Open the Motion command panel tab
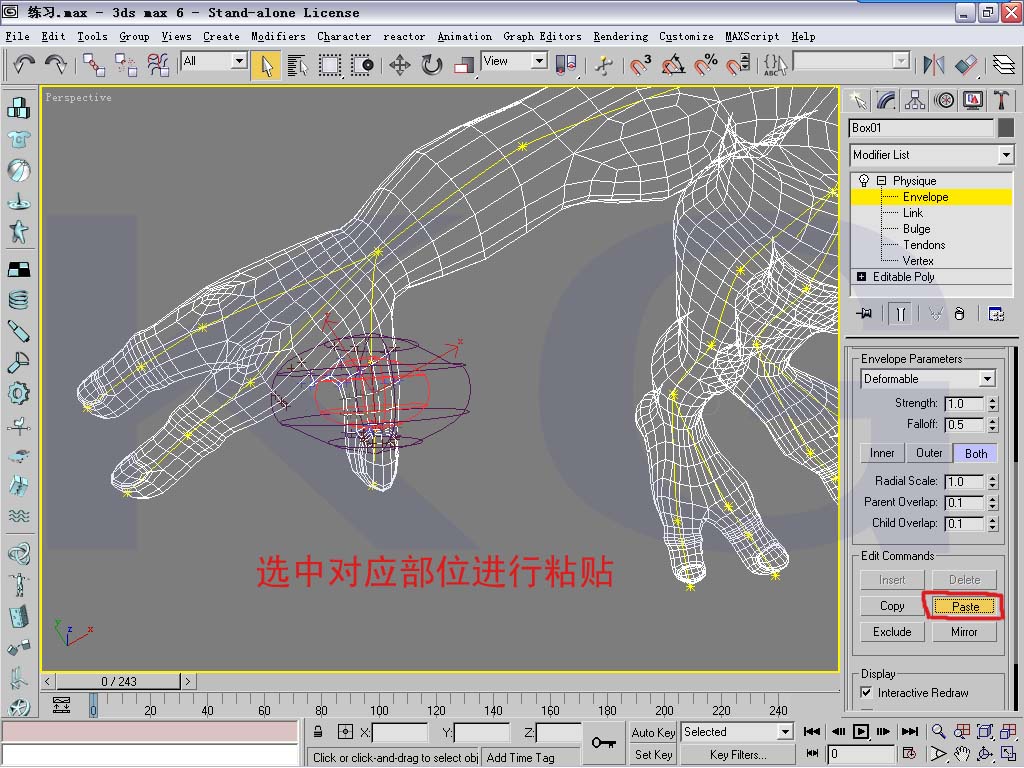This screenshot has height=768, width=1024. pyautogui.click(x=943, y=100)
